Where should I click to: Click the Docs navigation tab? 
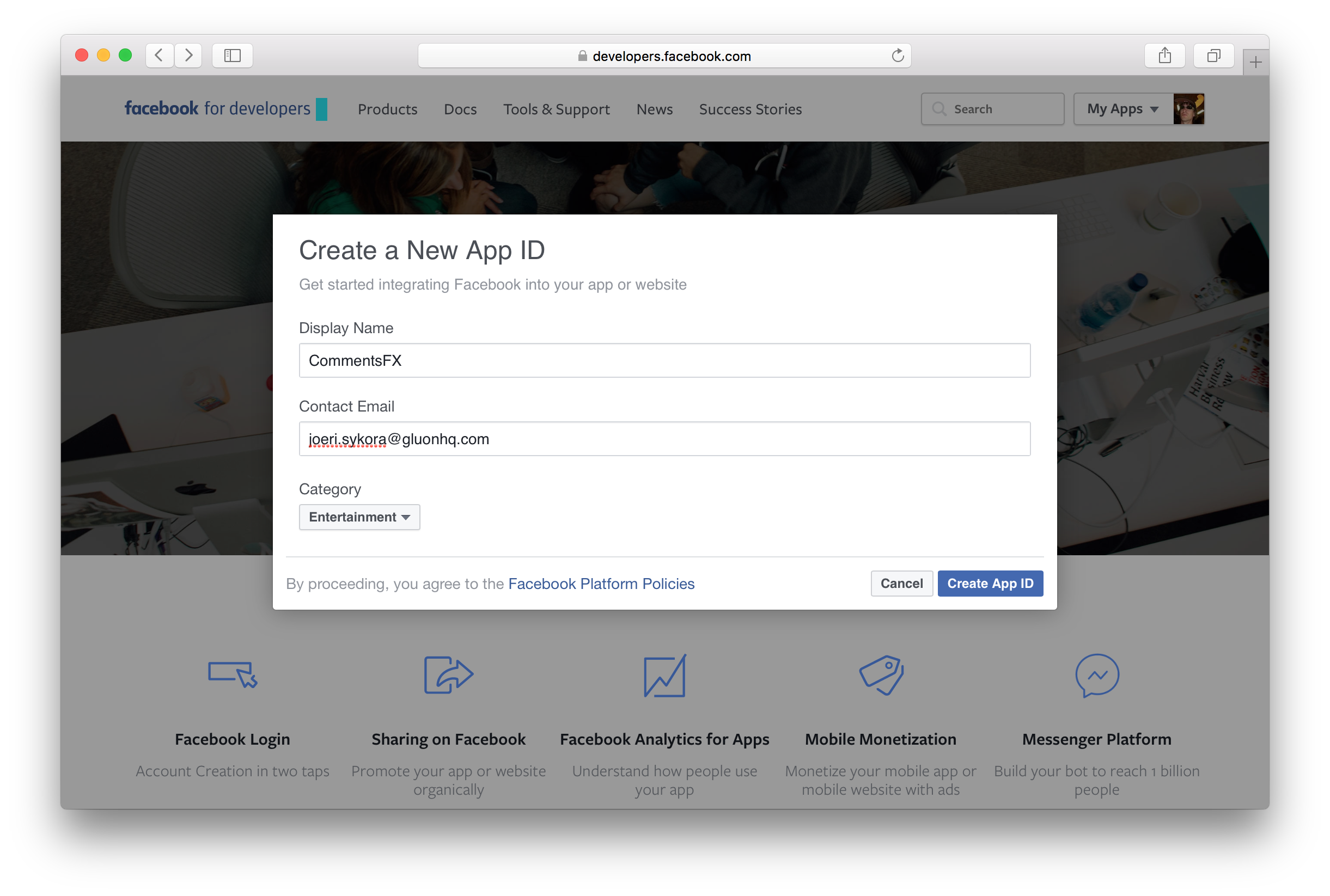459,109
